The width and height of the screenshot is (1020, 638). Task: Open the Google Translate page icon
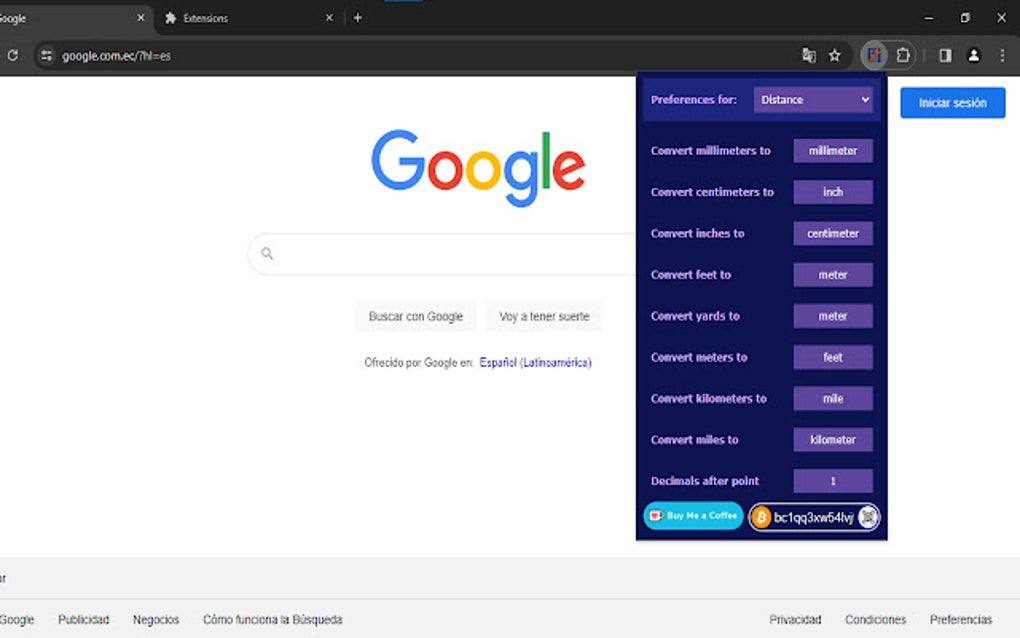(x=809, y=55)
